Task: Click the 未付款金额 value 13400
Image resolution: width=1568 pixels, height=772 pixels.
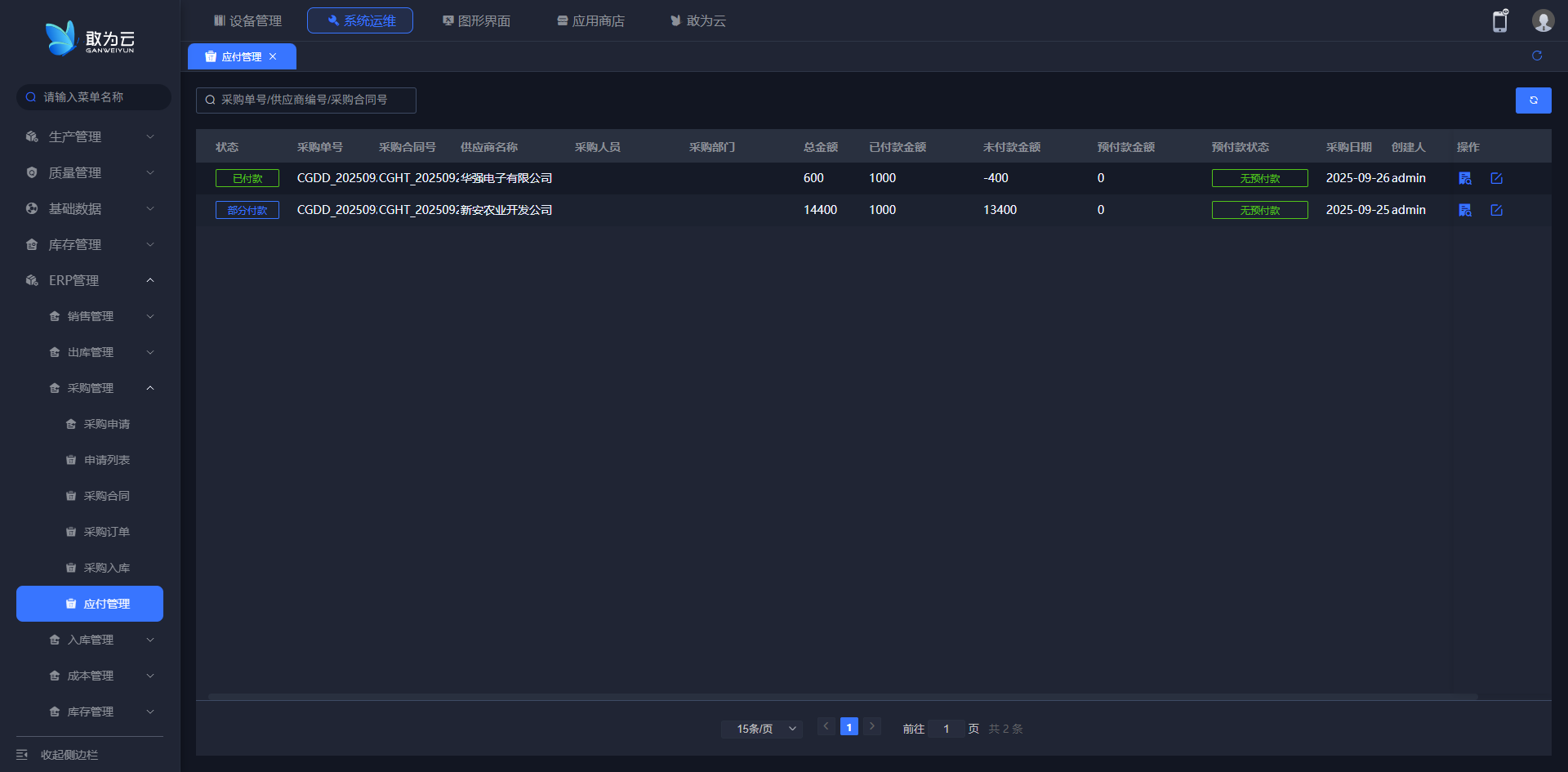Action: pyautogui.click(x=1000, y=210)
